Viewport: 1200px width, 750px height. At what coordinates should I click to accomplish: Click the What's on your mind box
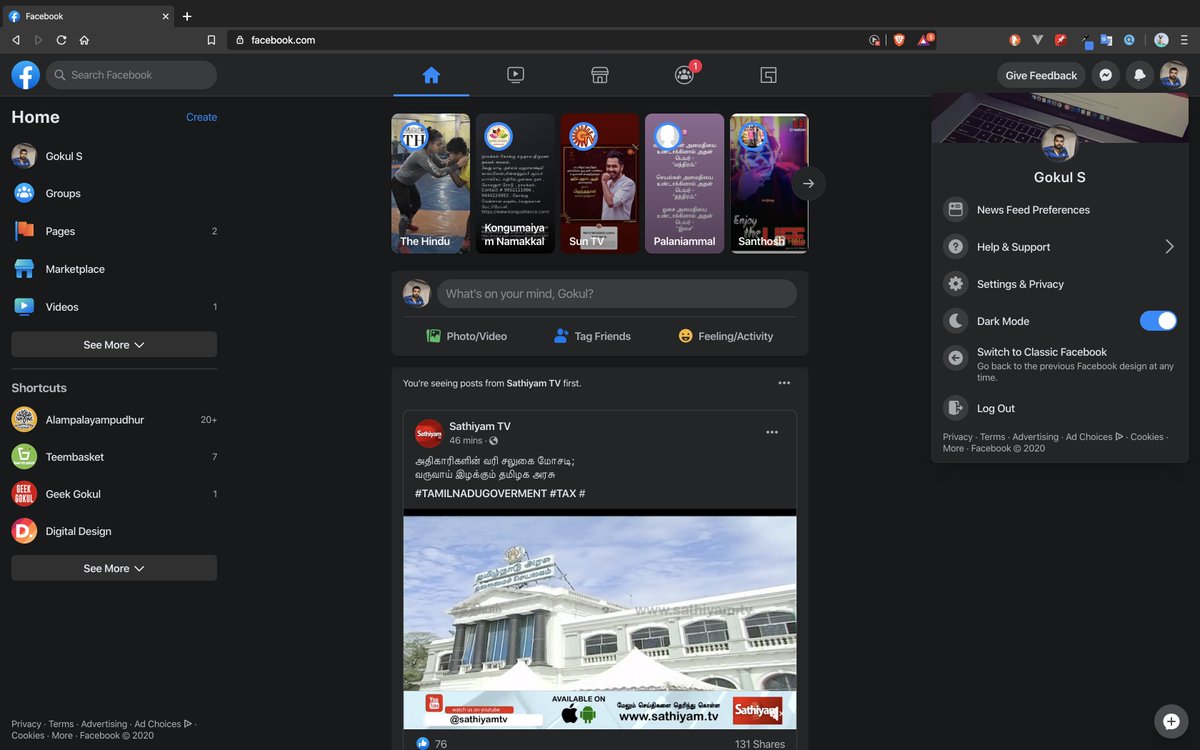coord(617,294)
